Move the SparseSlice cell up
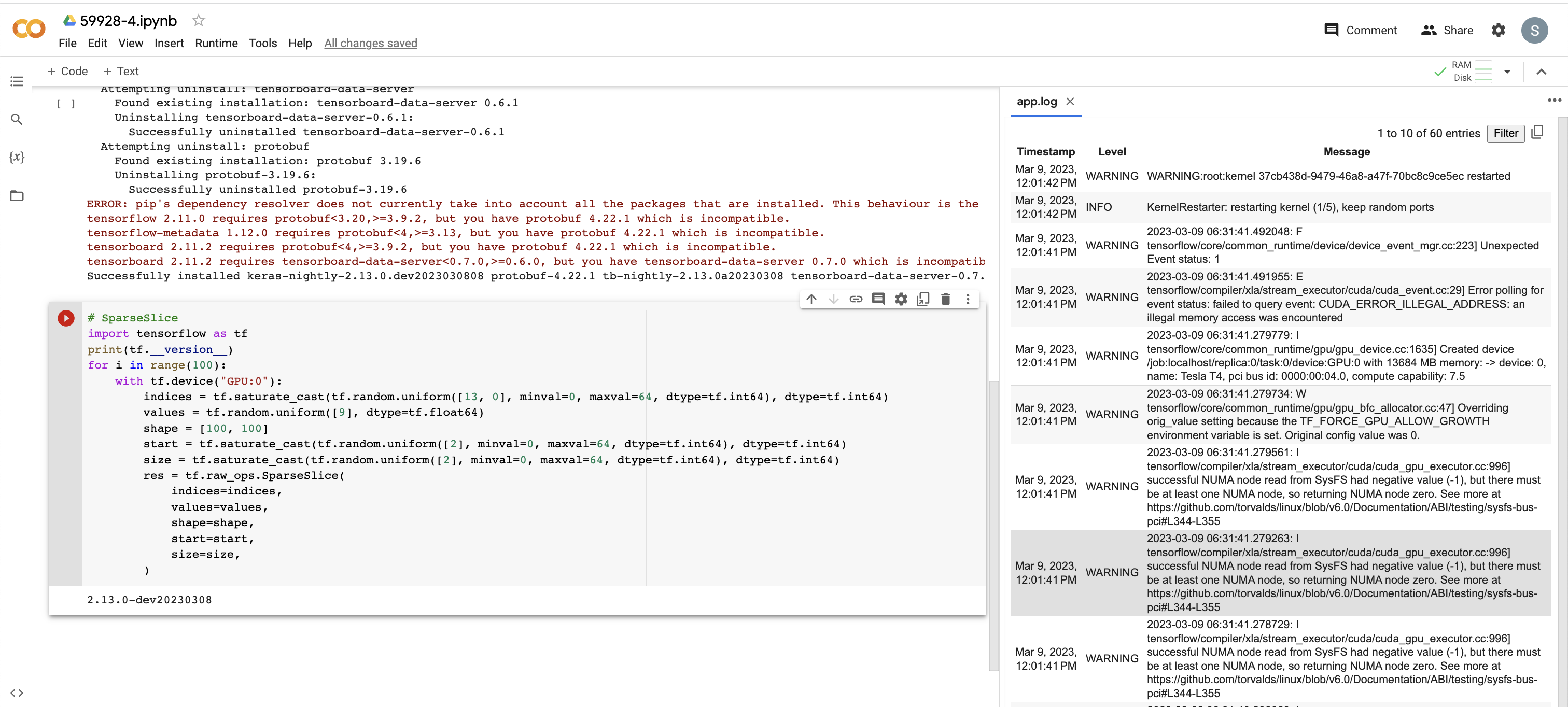 click(x=811, y=299)
